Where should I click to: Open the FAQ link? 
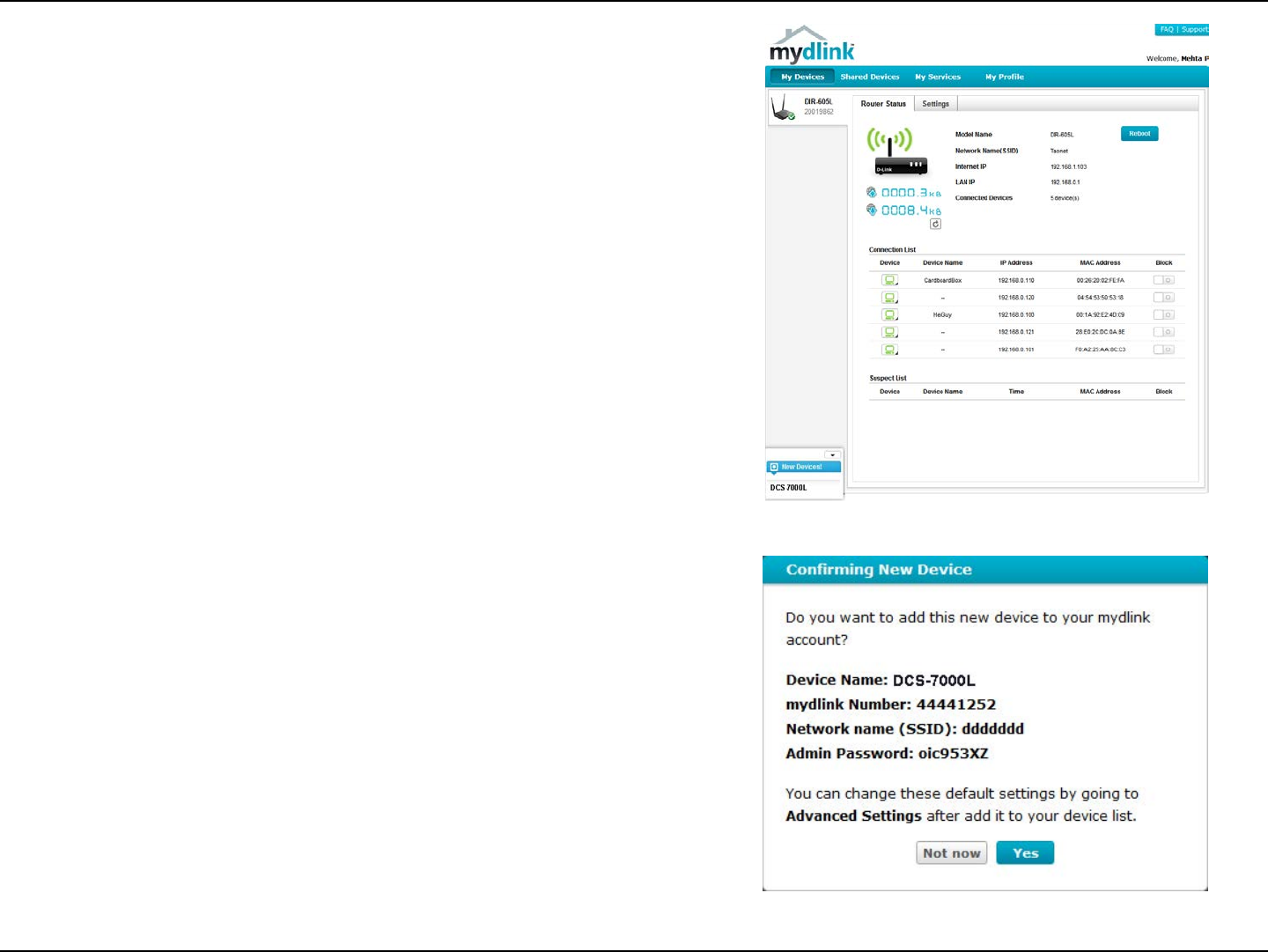point(1167,30)
